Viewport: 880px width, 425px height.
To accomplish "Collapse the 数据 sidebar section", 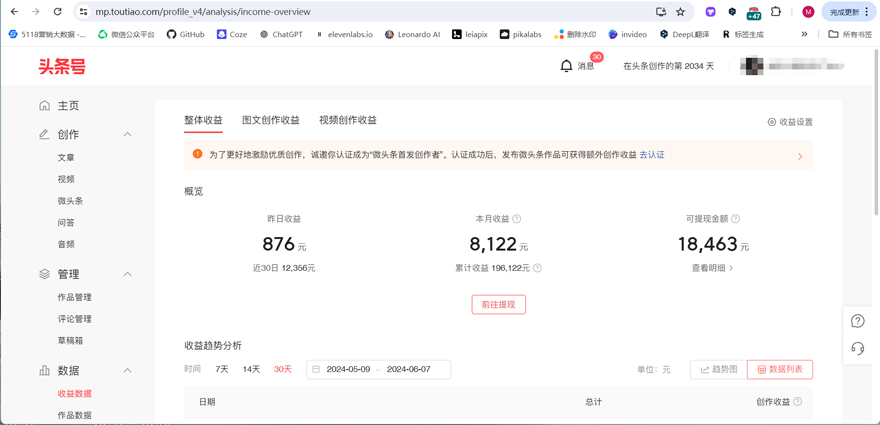I will click(x=127, y=370).
